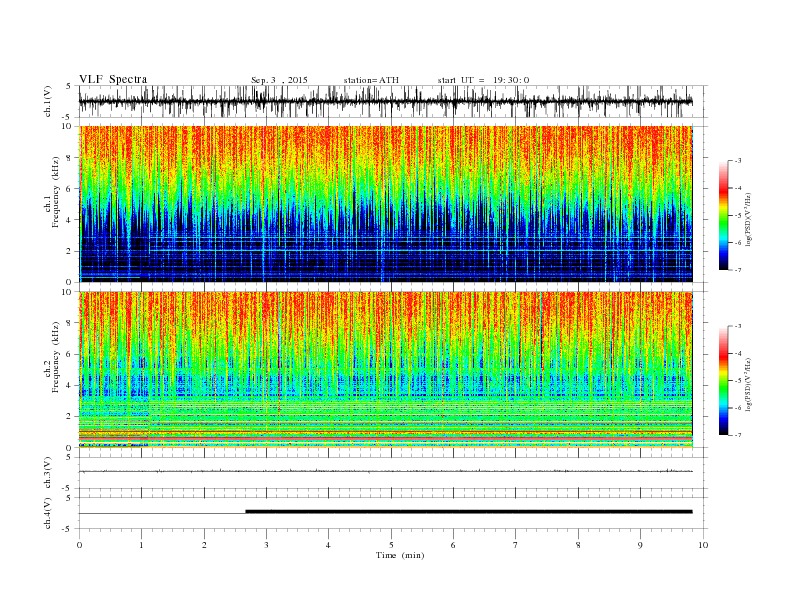Click the "9" tick label on the time axis

[x=640, y=545]
